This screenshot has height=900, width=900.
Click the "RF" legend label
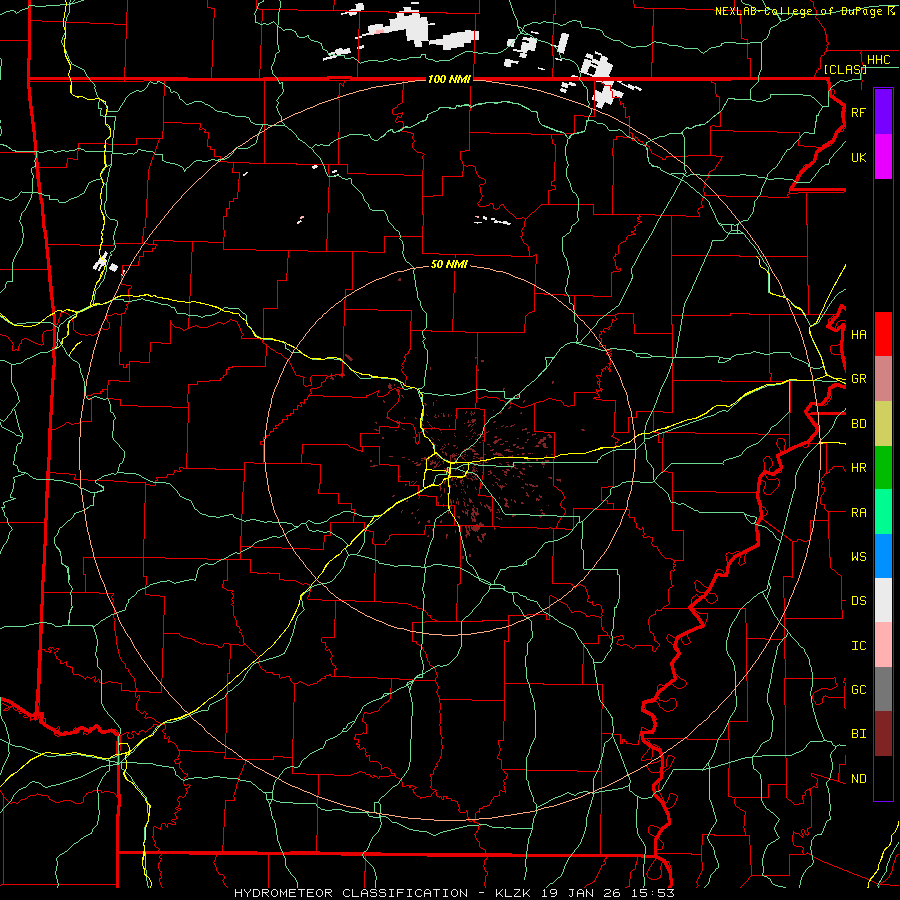coord(859,112)
